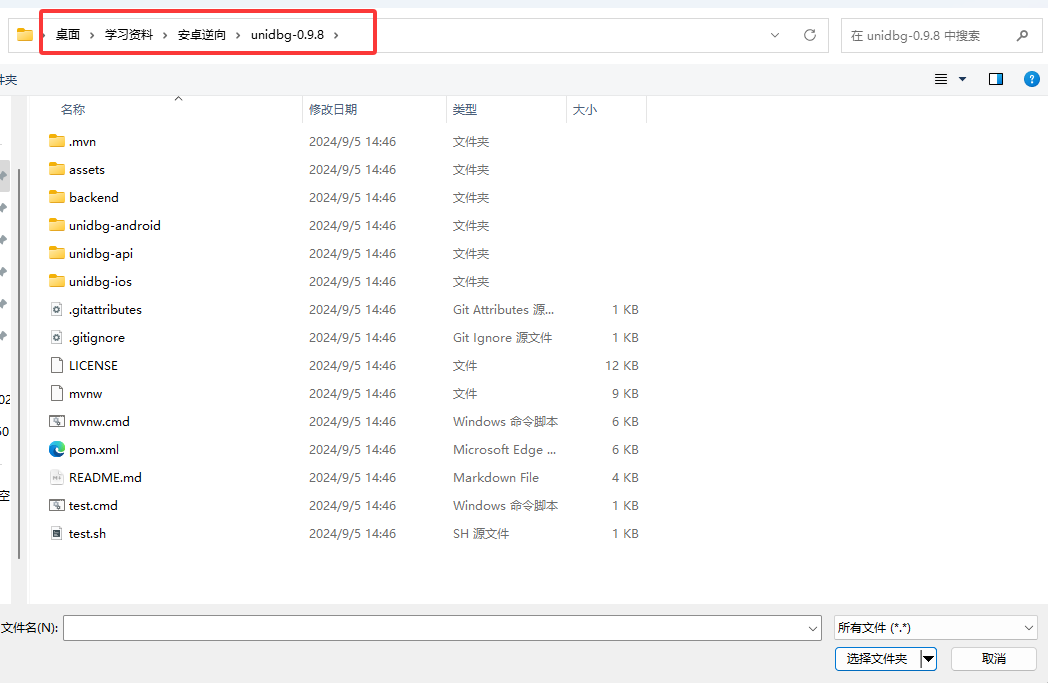This screenshot has width=1048, height=683.
Task: Select the unidbg-ios folder icon
Action: tap(57, 281)
